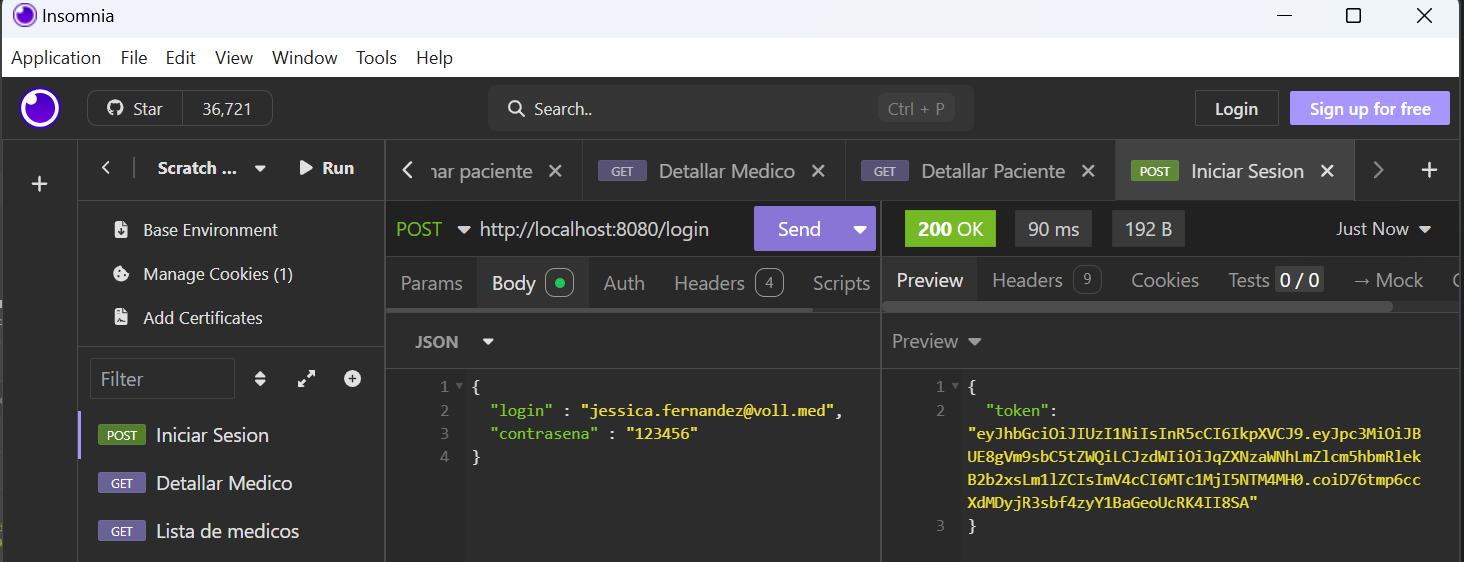Open the Application menu
1464x562 pixels.
click(56, 58)
